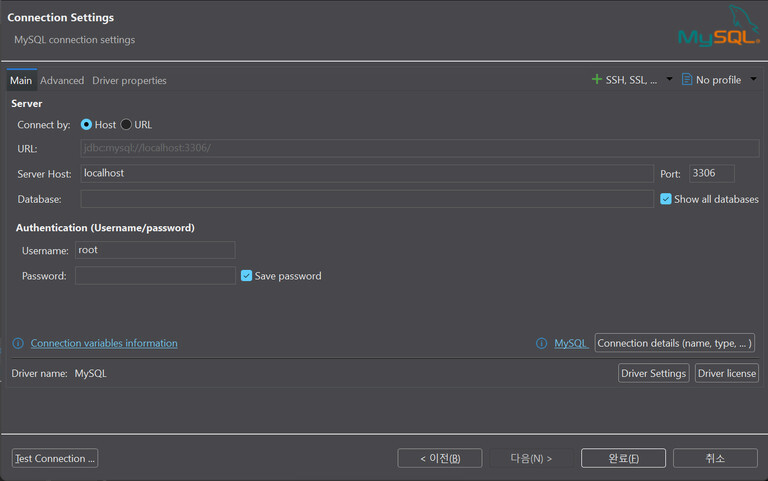
Task: Switch to the Main tab
Action: click(x=21, y=80)
